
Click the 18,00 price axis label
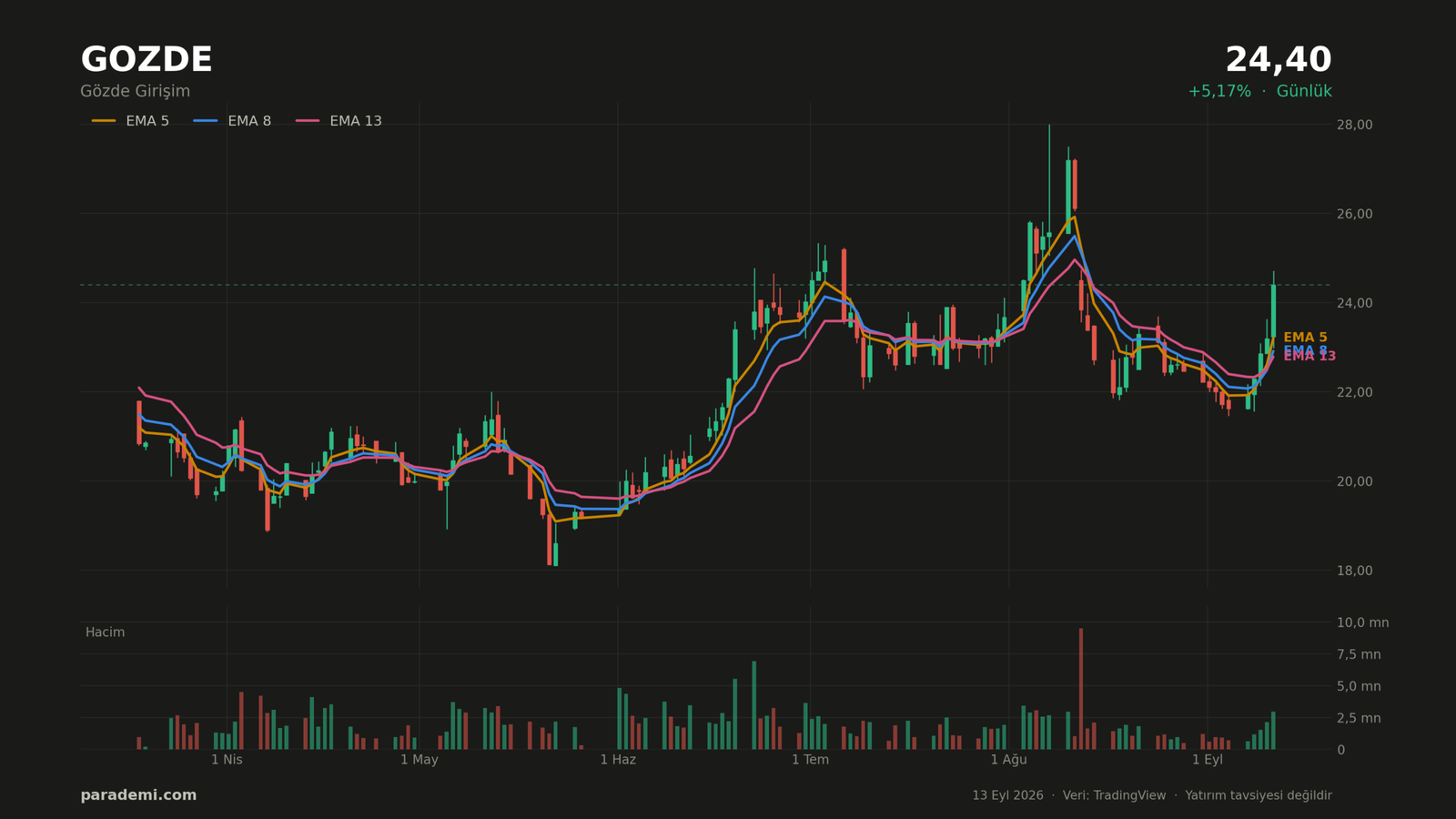[1354, 571]
